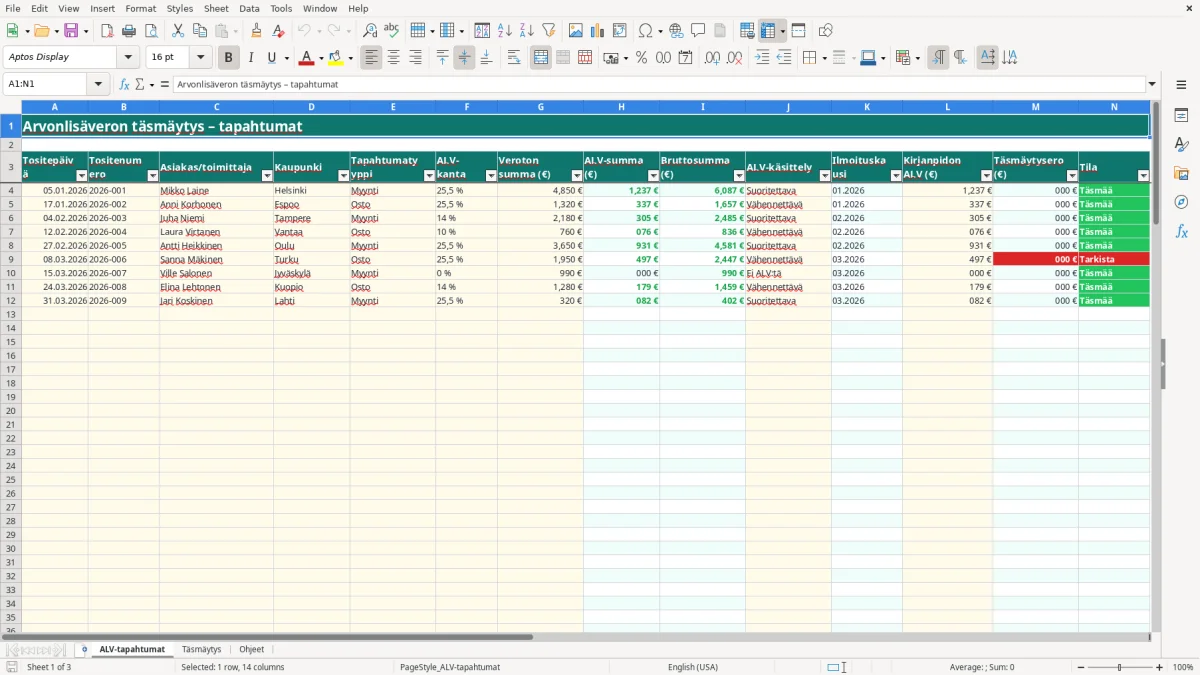Click the formula input line

click(659, 84)
